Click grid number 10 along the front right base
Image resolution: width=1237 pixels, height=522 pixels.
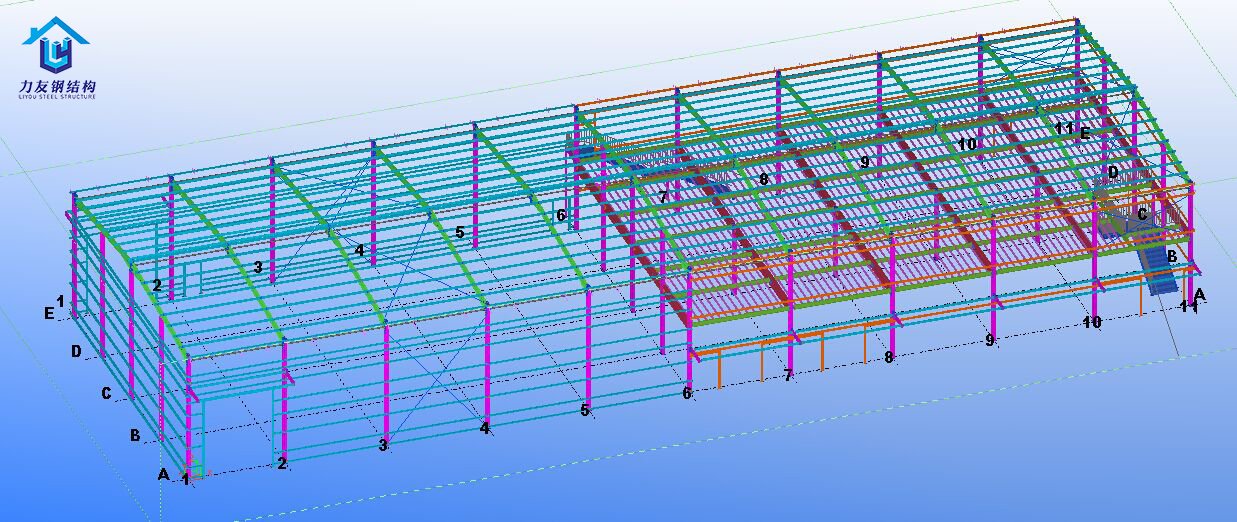click(1092, 322)
